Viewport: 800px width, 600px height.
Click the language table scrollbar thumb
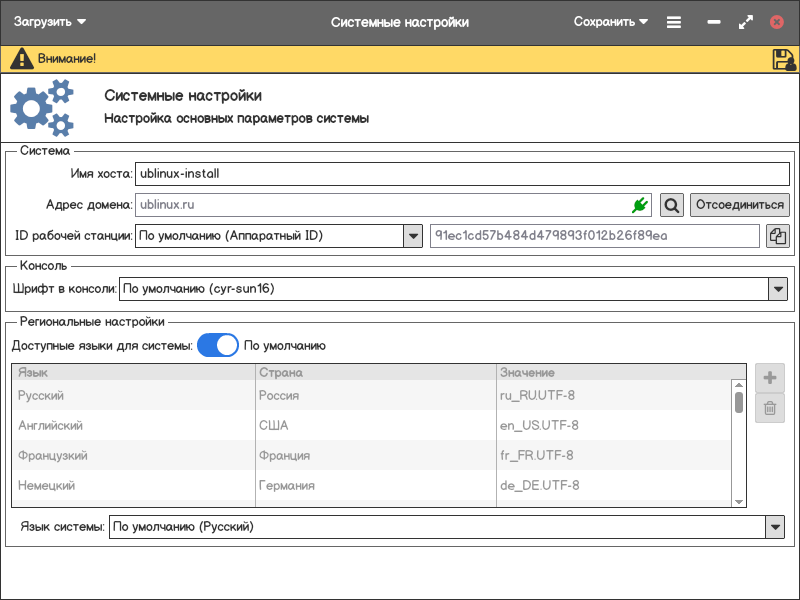[x=739, y=402]
